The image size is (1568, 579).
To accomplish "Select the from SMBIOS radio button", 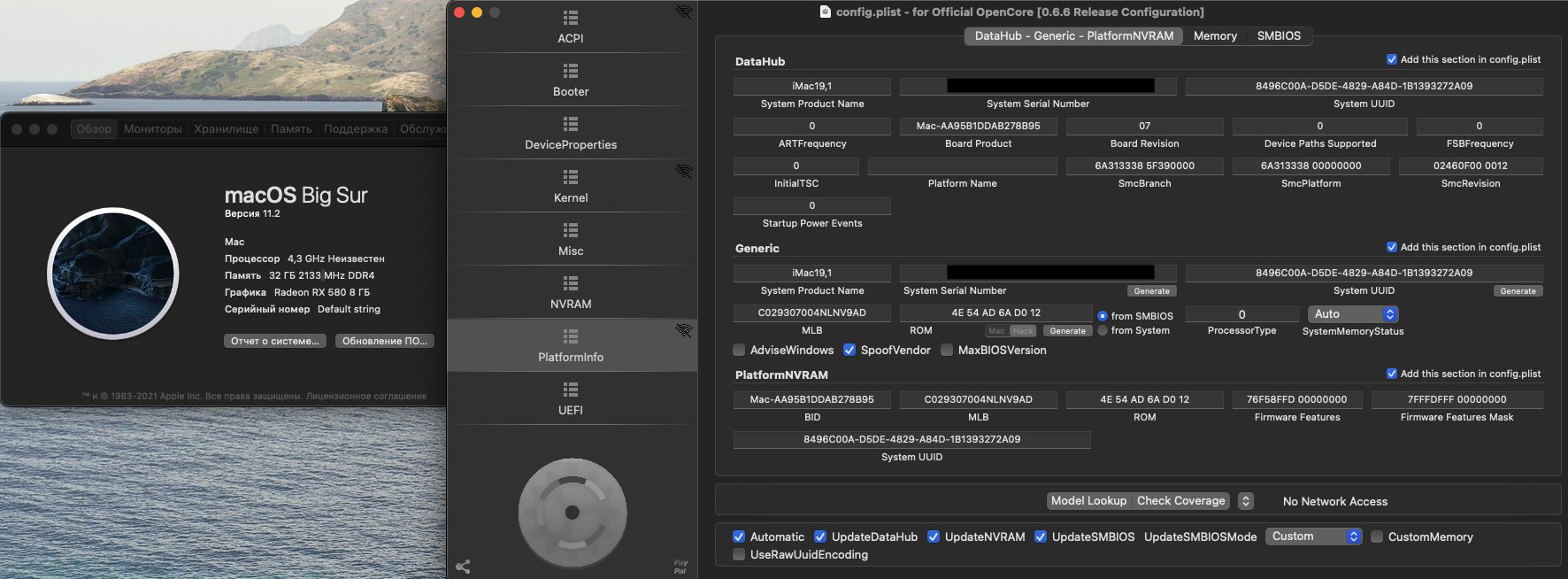I will (x=1103, y=316).
